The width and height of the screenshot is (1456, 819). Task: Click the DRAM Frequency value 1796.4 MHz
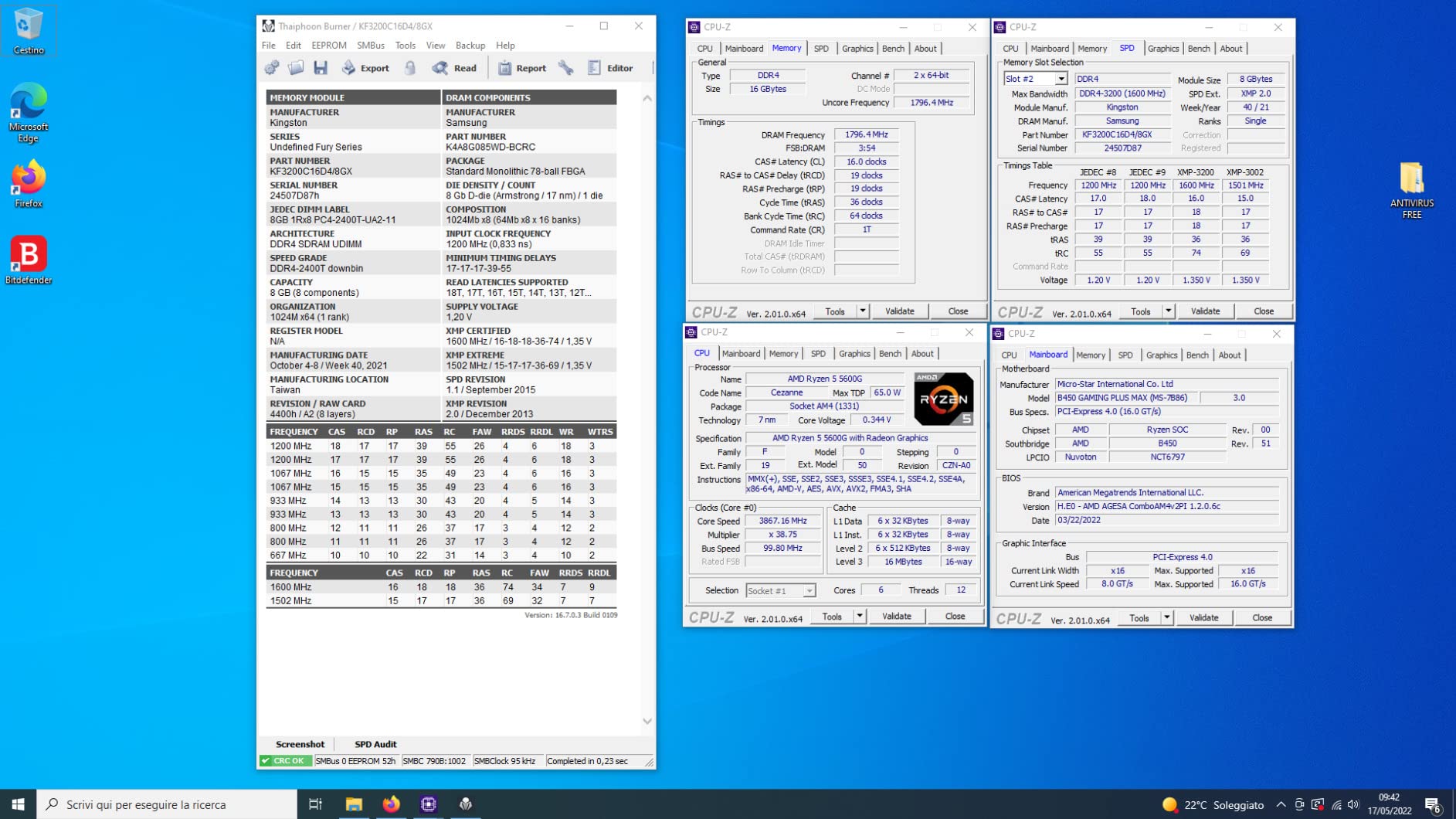pos(866,134)
